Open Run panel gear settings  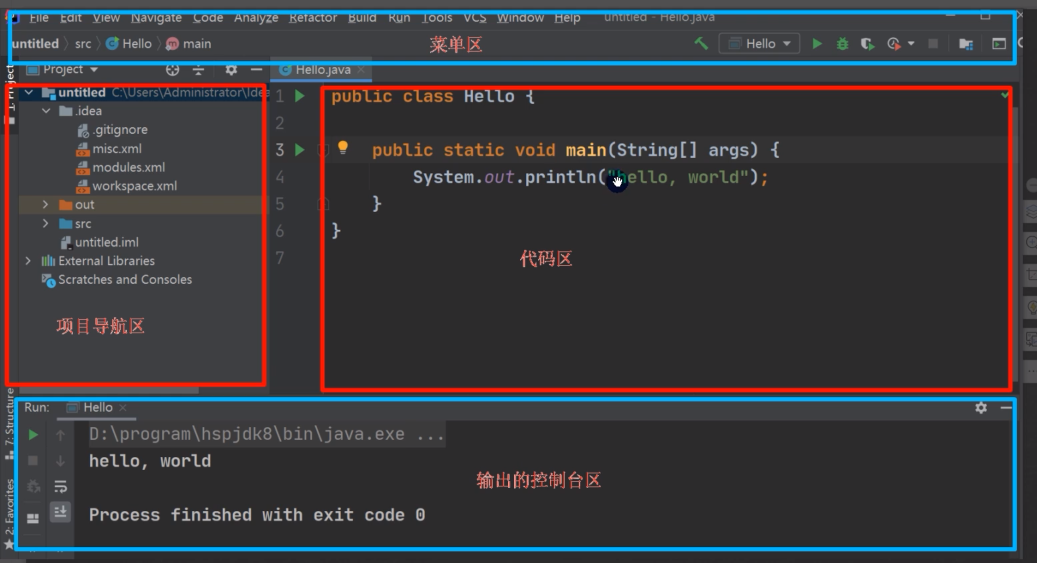(981, 408)
